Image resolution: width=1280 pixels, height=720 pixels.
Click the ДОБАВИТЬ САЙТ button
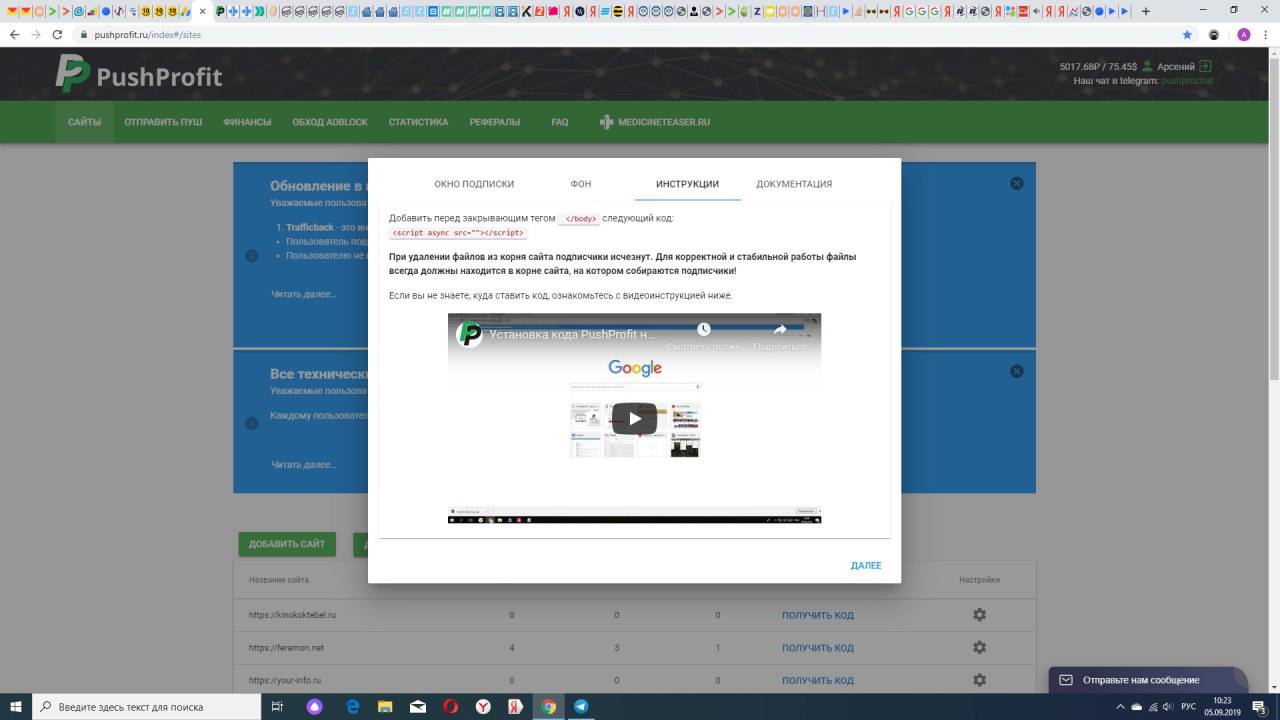point(287,544)
